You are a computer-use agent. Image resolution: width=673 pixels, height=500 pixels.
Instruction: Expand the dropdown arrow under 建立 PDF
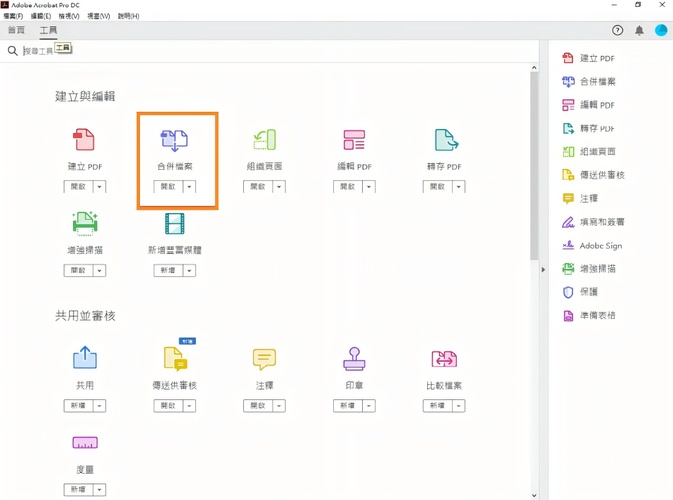[x=100, y=187]
